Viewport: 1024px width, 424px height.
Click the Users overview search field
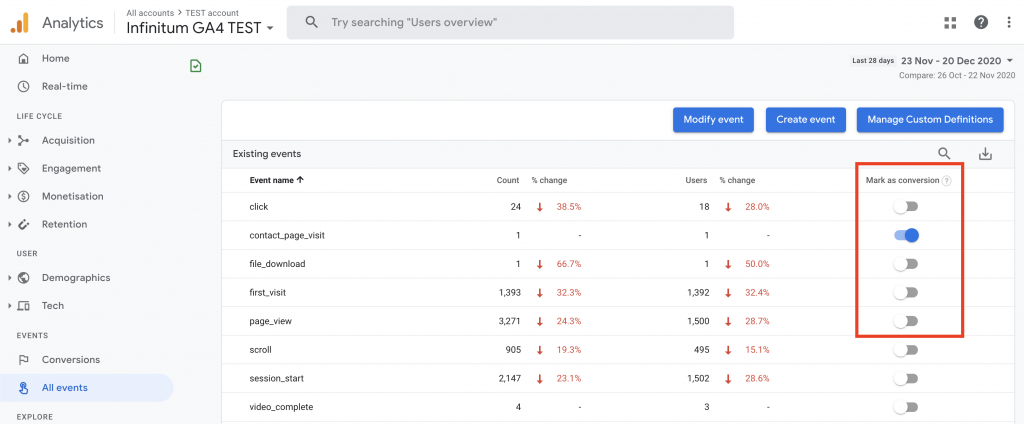pos(510,23)
